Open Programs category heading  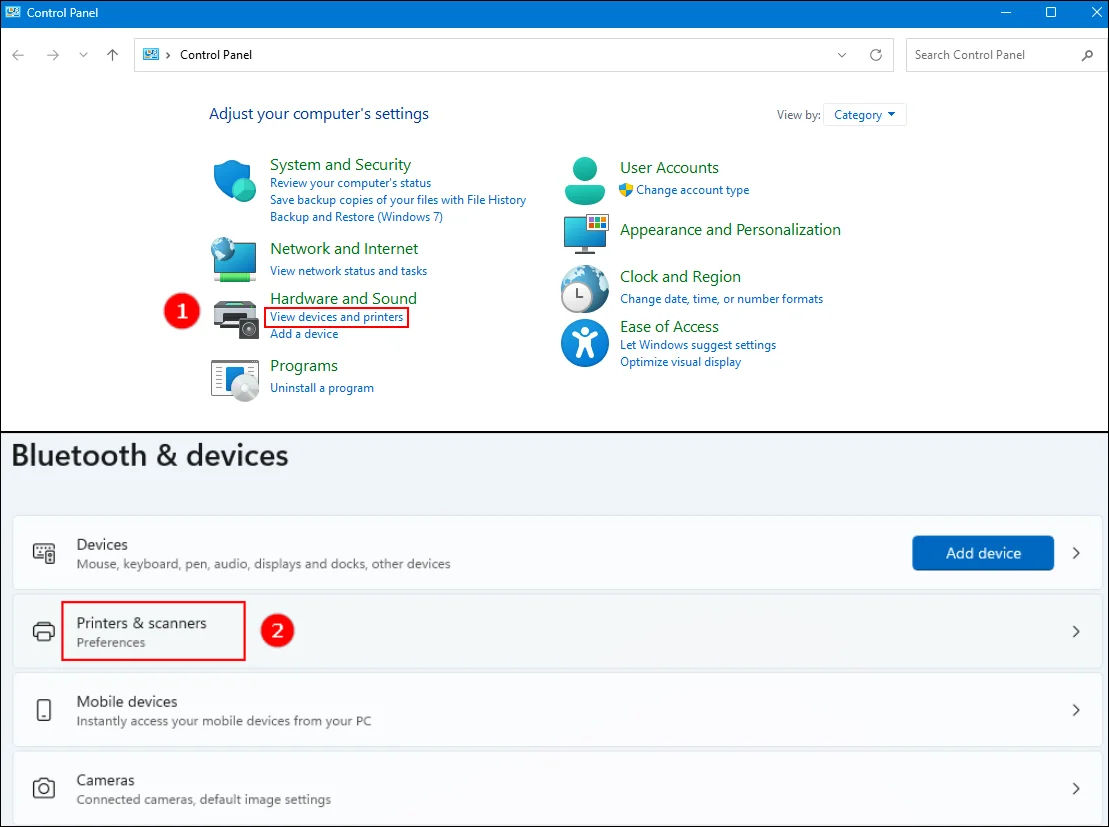click(304, 366)
